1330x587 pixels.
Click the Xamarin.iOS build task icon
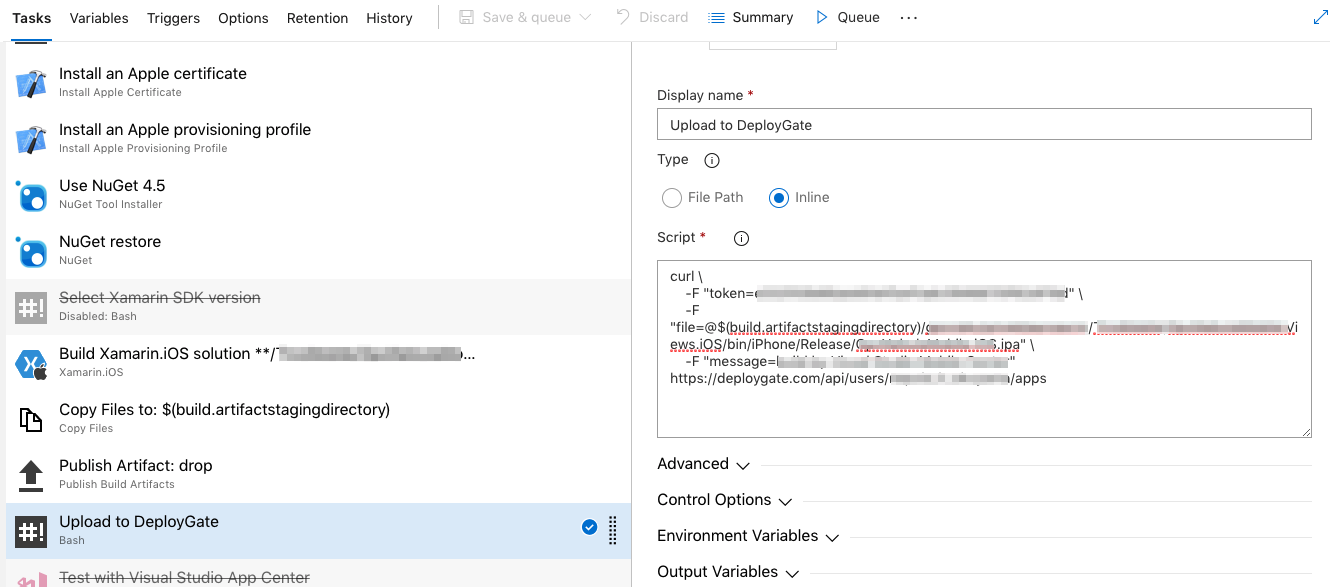31,363
